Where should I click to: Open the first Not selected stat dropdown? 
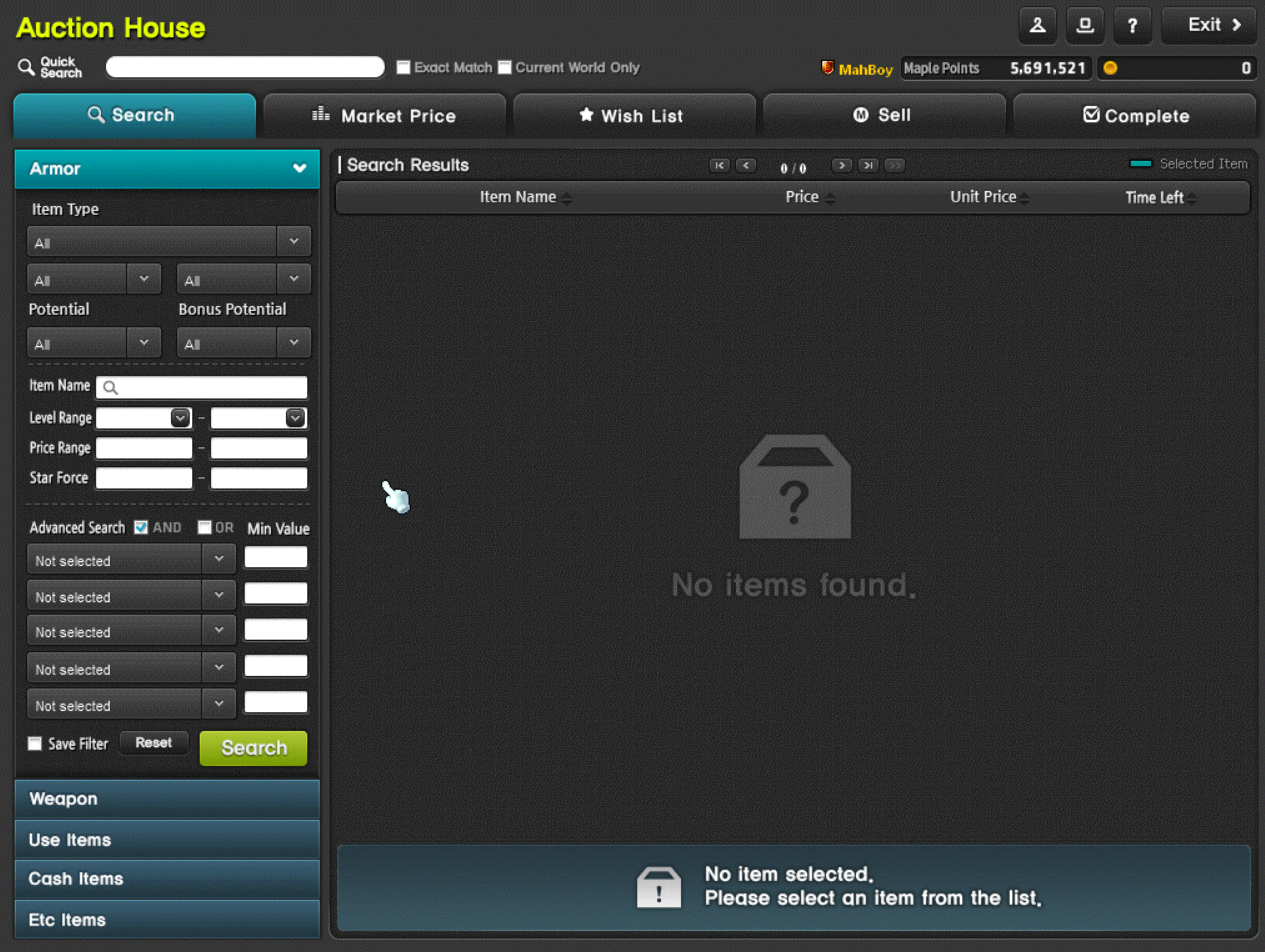point(132,560)
